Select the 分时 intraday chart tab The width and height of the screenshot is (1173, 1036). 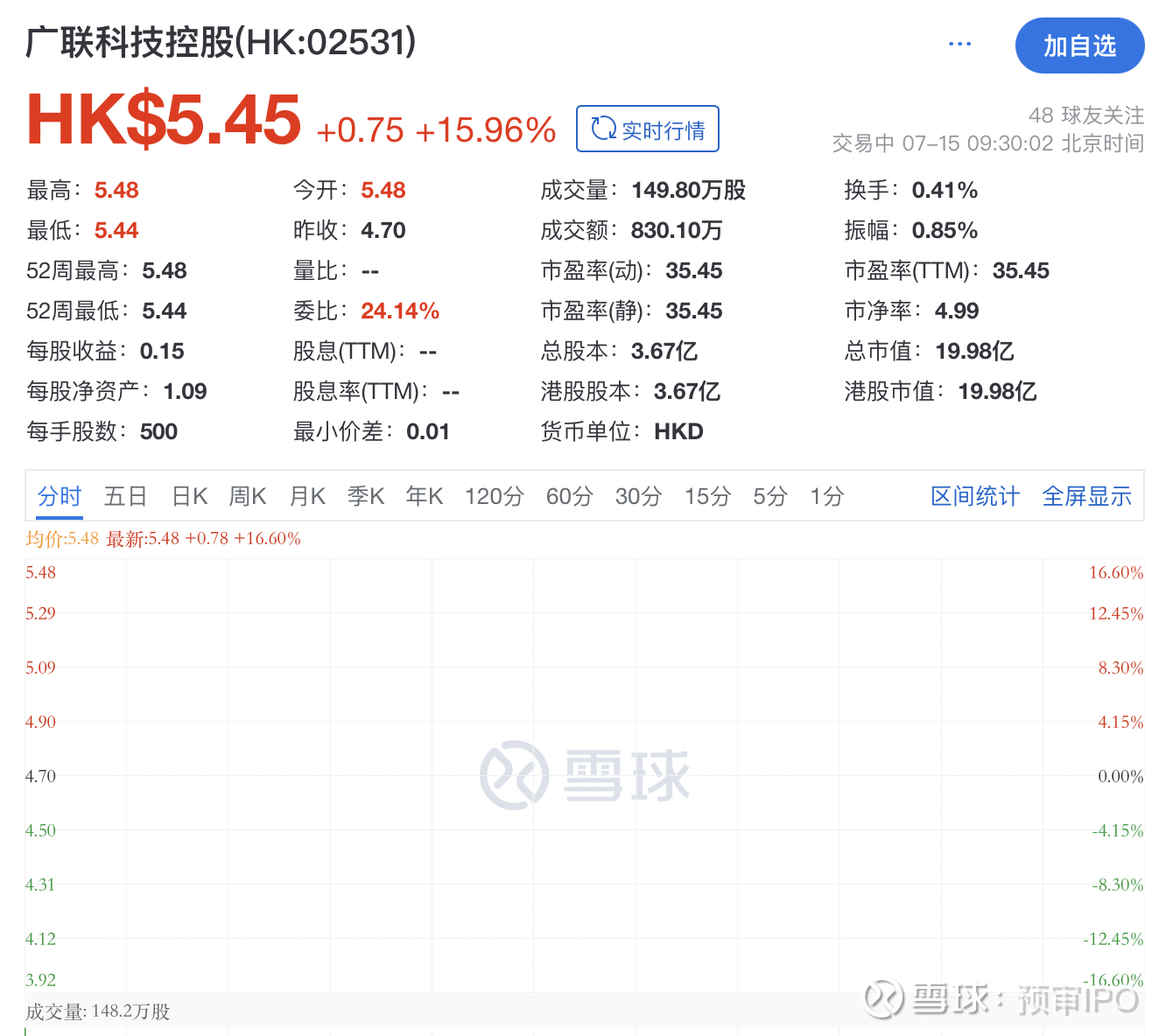[60, 496]
